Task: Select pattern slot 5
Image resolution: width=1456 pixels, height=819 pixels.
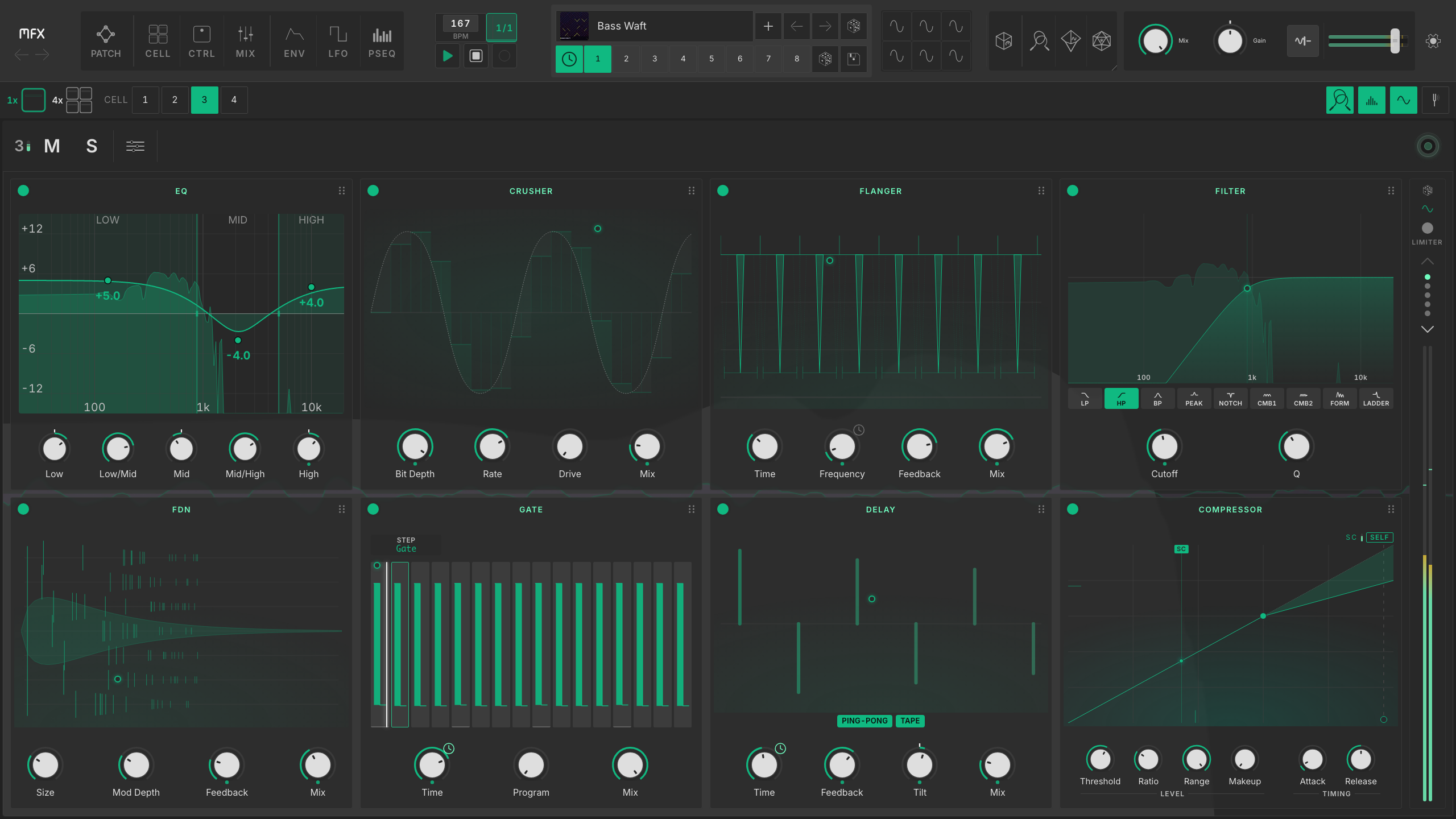Action: coord(712,59)
